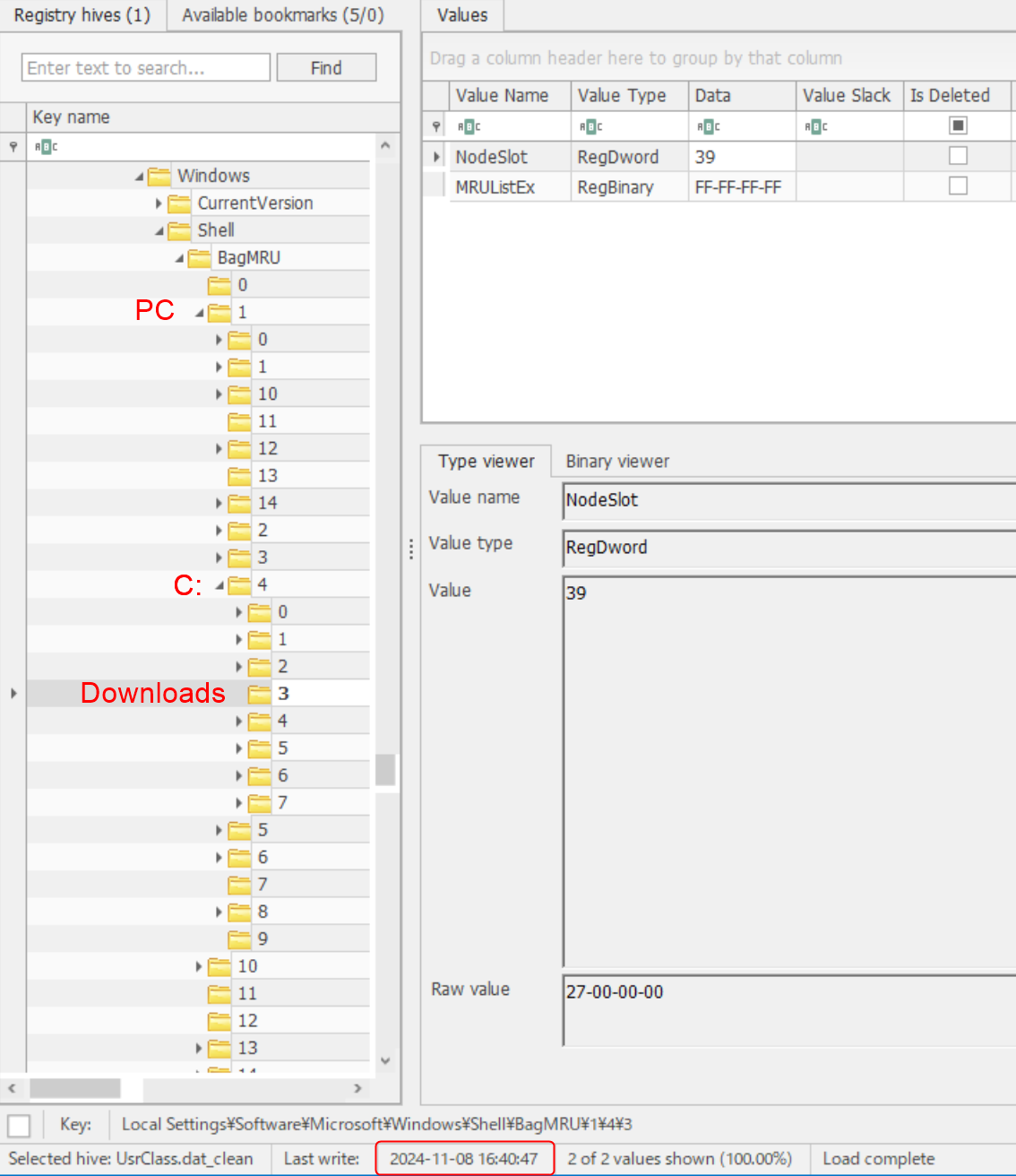Click the RegBinary value type cell
The image size is (1016, 1176).
pyautogui.click(x=630, y=186)
